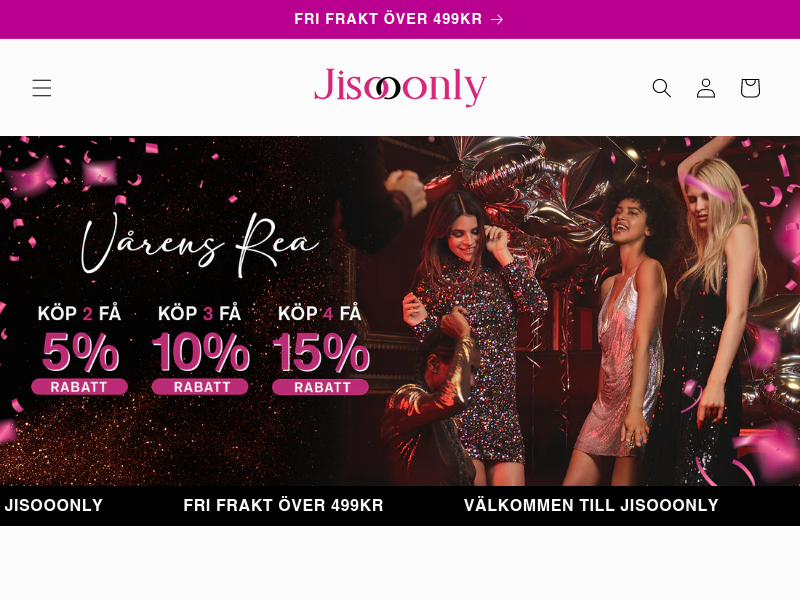Click the 5% Rabatt pink pill label
The width and height of the screenshot is (800, 600).
(x=80, y=387)
